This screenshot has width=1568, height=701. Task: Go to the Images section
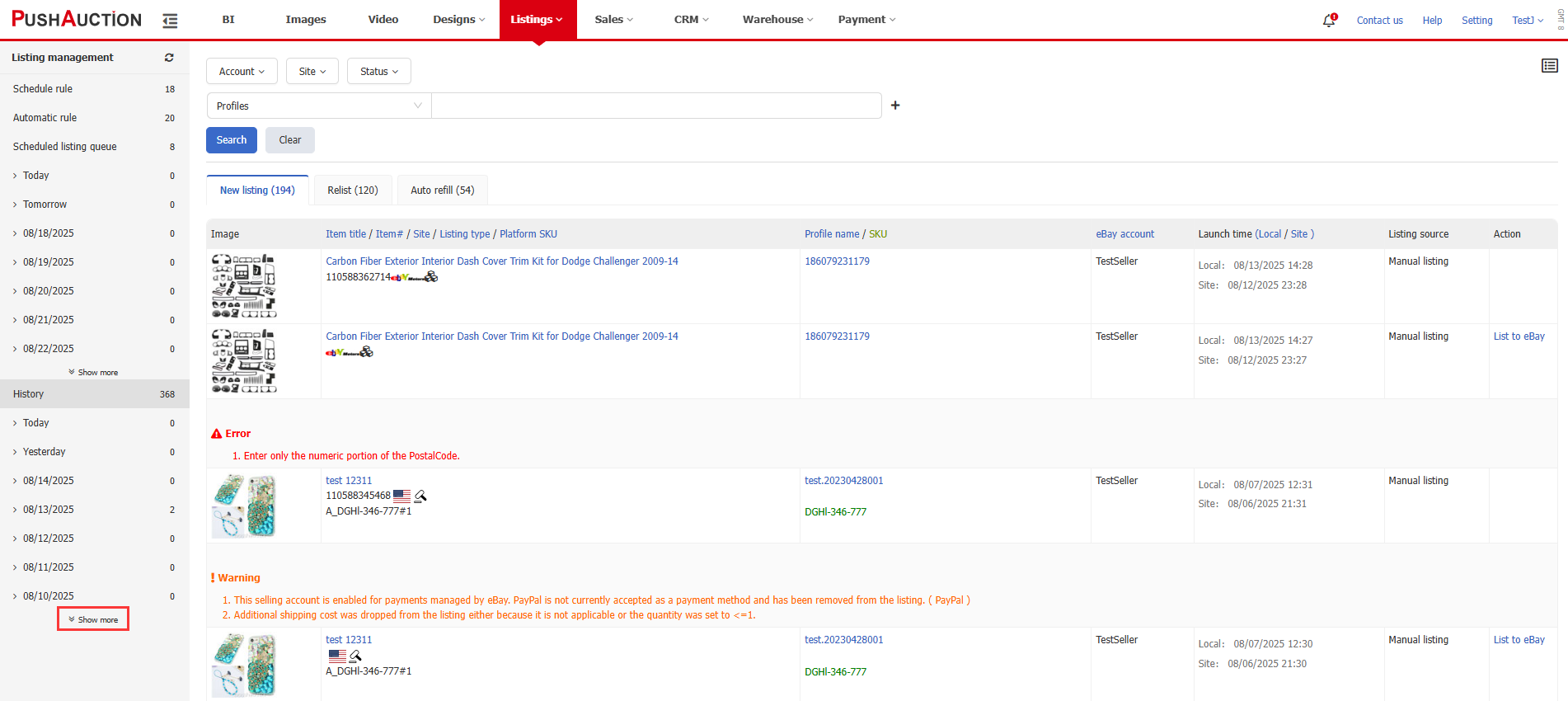coord(306,19)
